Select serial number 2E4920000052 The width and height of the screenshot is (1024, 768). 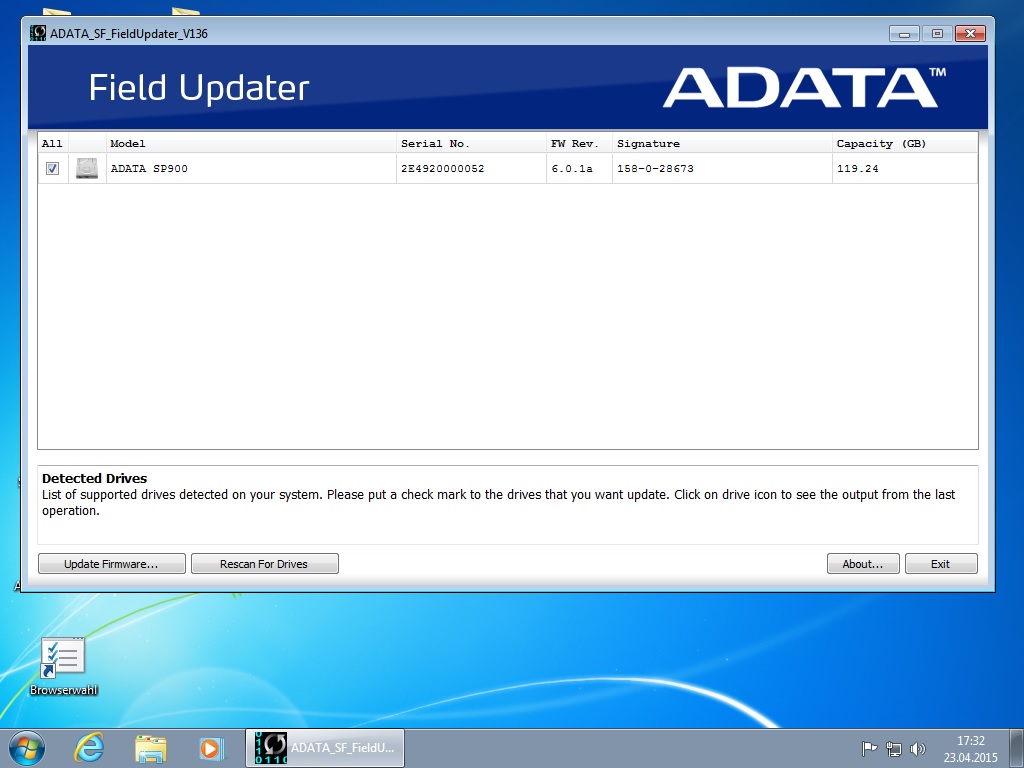tap(472, 168)
